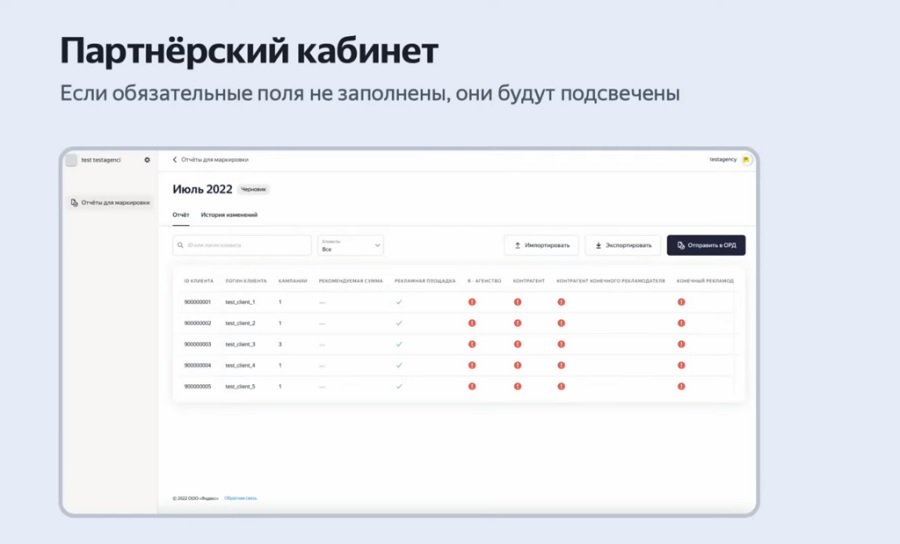This screenshot has width=900, height=544.
Task: Click Контрагент конечного рекламодателя error for test_client_3
Action: pyautogui.click(x=561, y=344)
